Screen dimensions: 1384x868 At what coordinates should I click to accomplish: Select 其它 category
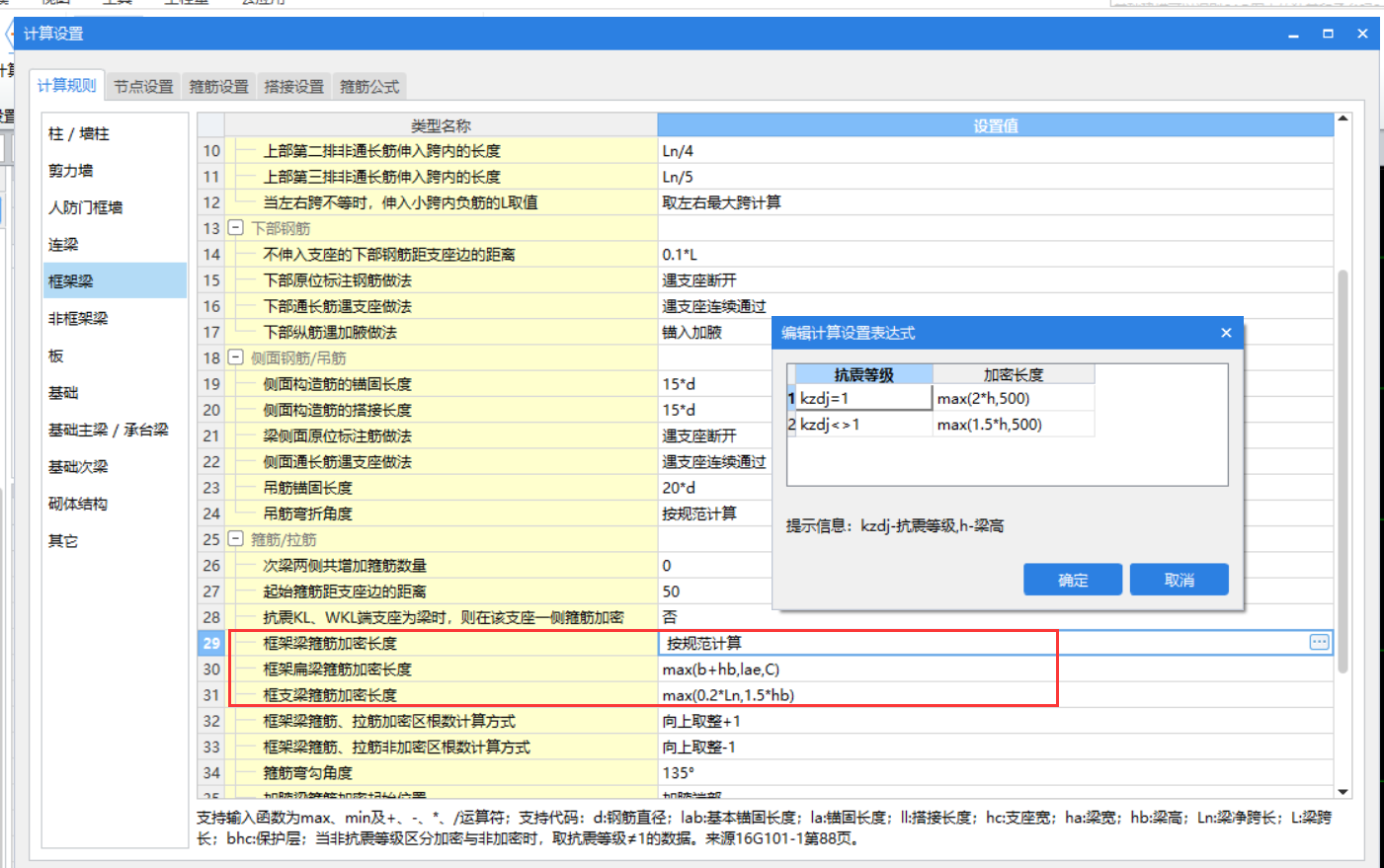point(115,541)
